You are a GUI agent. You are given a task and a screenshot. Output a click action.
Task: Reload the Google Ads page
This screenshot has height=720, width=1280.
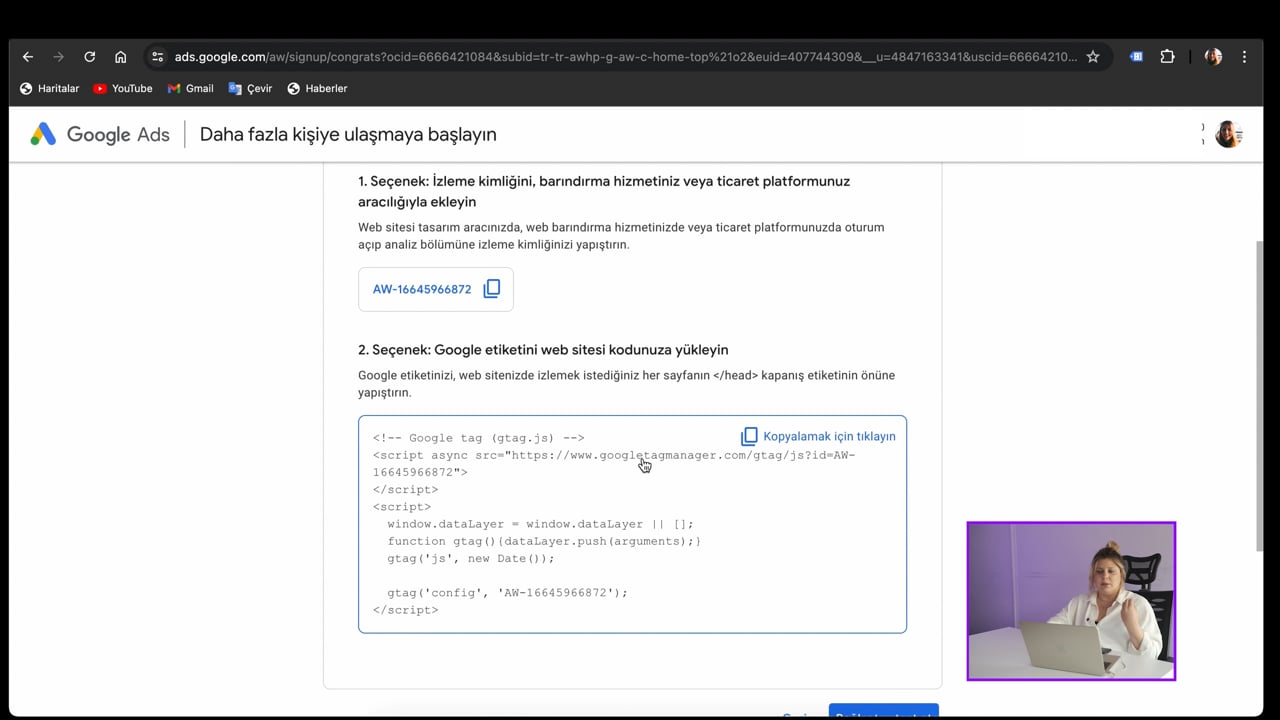coord(89,57)
